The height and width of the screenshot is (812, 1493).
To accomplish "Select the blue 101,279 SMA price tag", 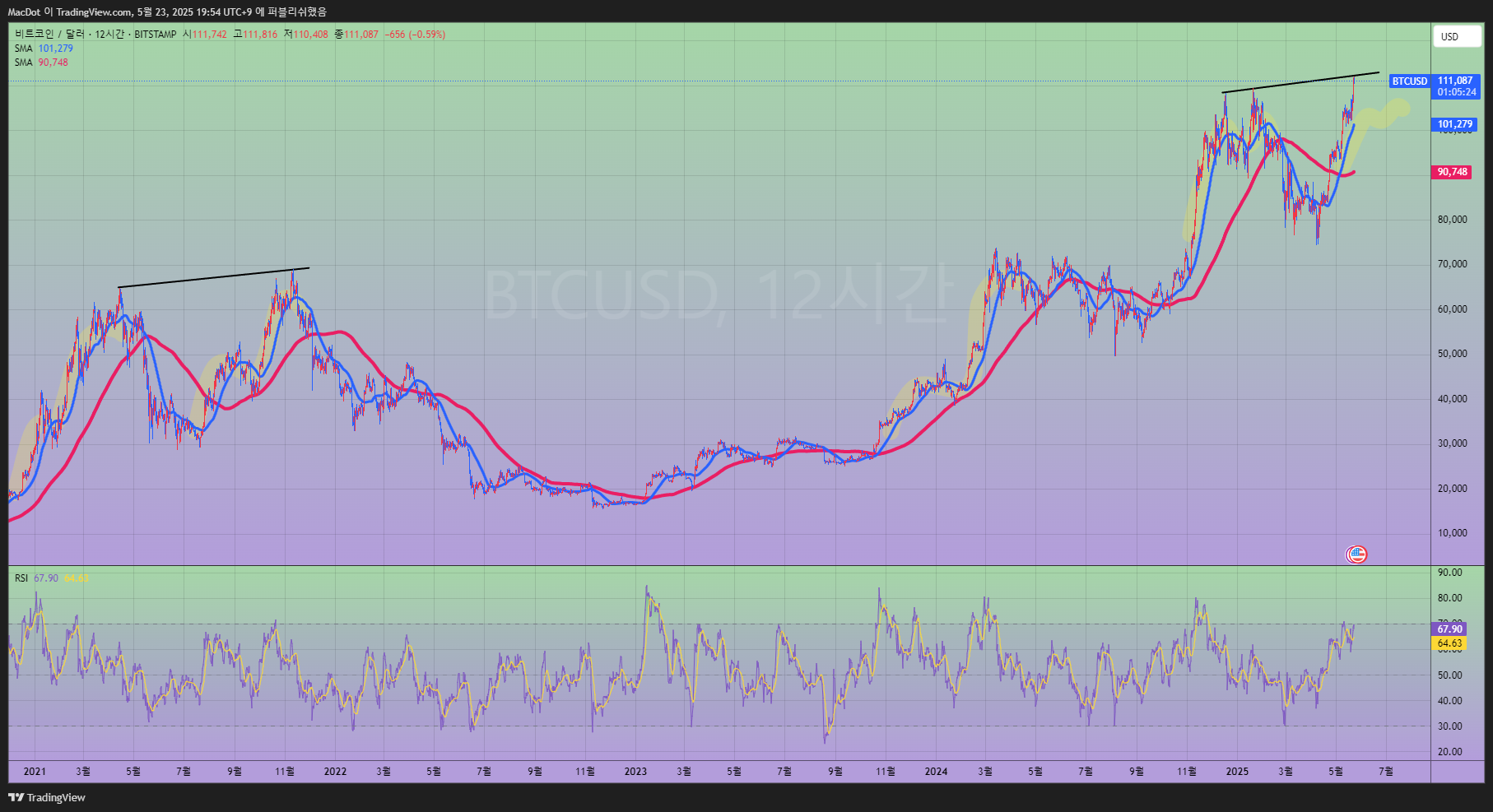I will coord(1455,125).
